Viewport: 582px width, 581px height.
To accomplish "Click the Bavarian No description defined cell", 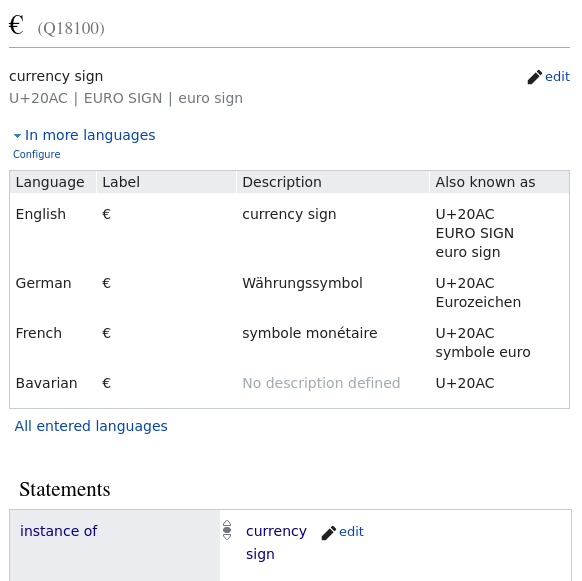I will (321, 383).
